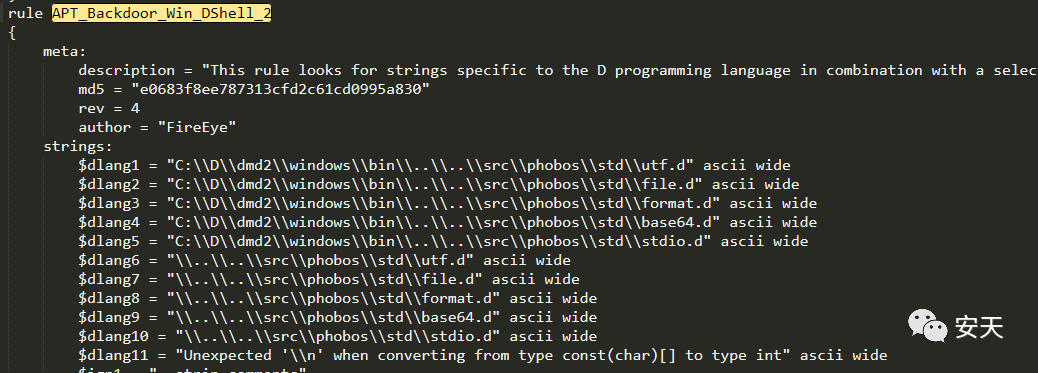Click the $dlang6 variable name
The height and width of the screenshot is (373, 1038).
pos(109,260)
